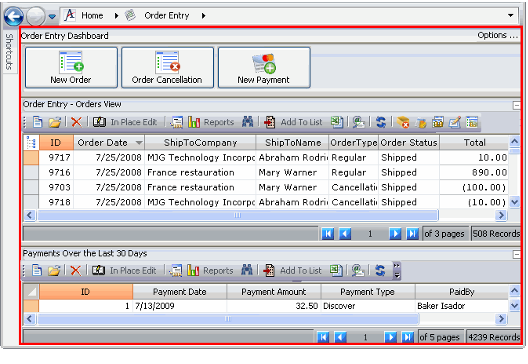528x364 pixels.
Task: Delete payment with red X icon
Action: (76, 270)
